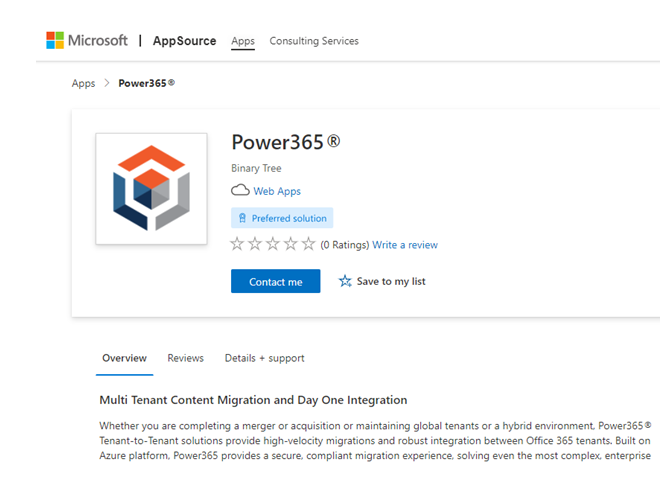Go to Apps breadcrumb link

83,83
